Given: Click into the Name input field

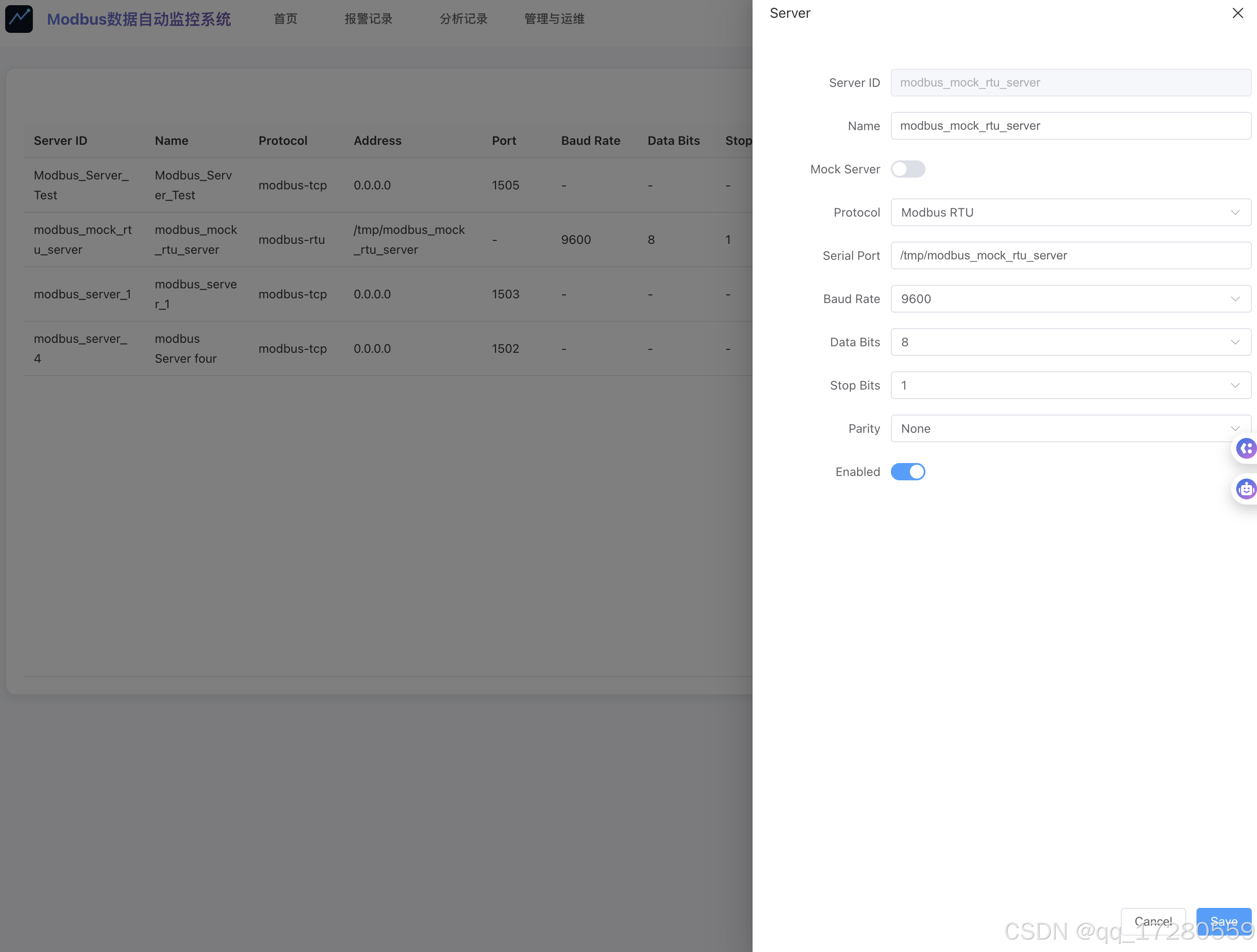Looking at the screenshot, I should (x=1070, y=126).
